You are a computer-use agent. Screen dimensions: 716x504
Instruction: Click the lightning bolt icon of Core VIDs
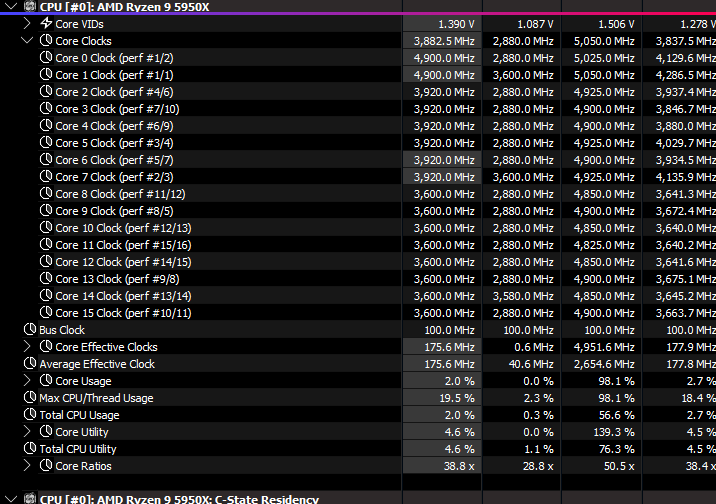[x=46, y=23]
